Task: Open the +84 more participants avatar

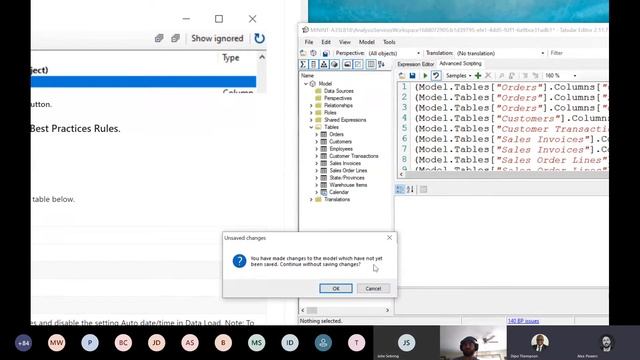Action: pos(23,343)
